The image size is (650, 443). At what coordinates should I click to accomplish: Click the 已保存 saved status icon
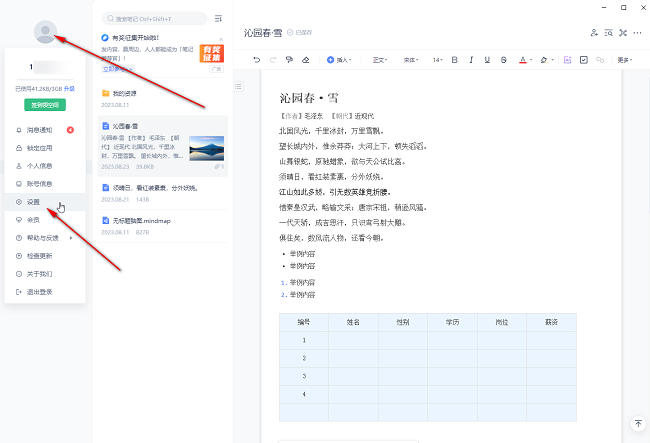click(290, 32)
